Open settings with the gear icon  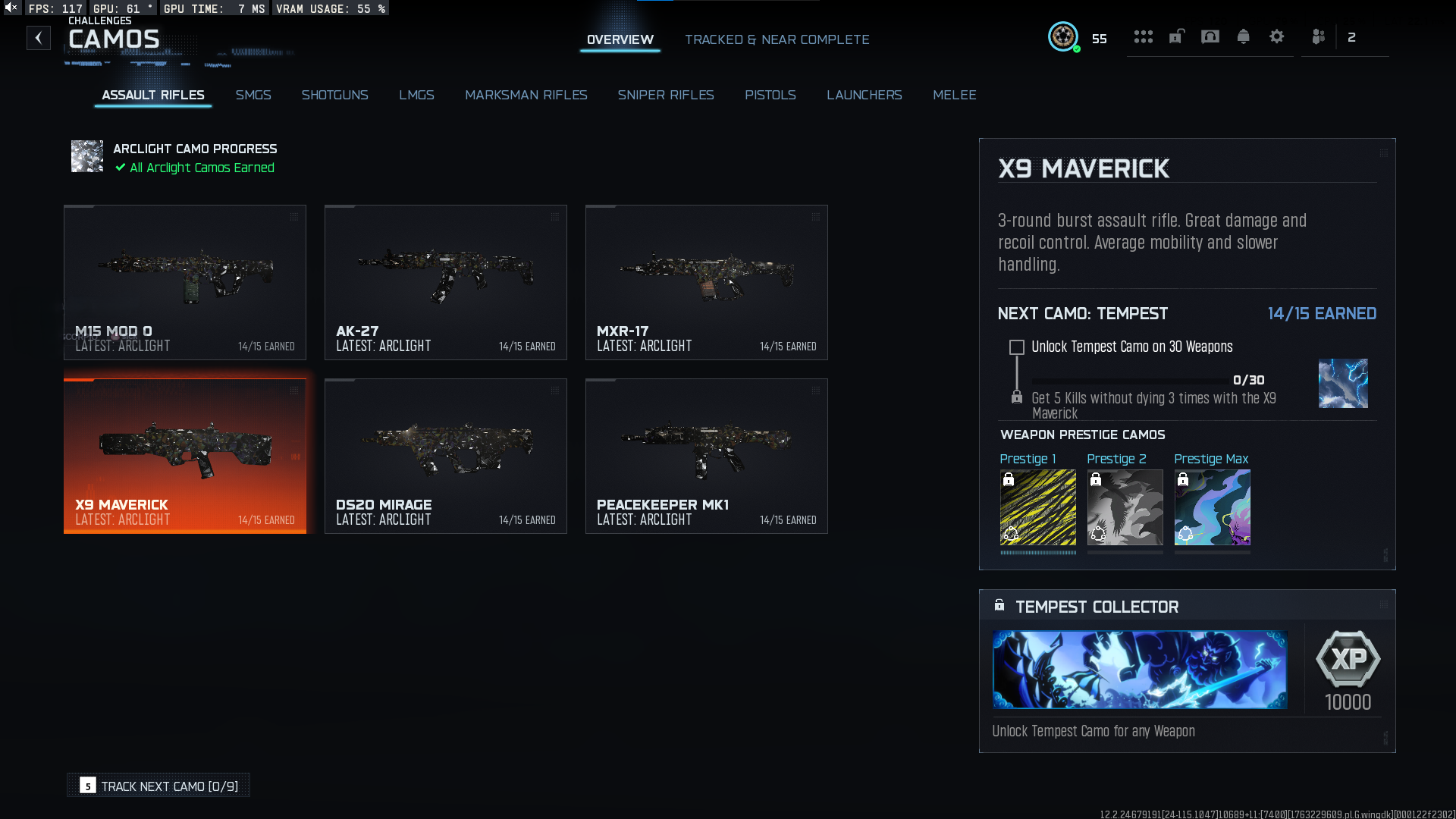[1276, 36]
